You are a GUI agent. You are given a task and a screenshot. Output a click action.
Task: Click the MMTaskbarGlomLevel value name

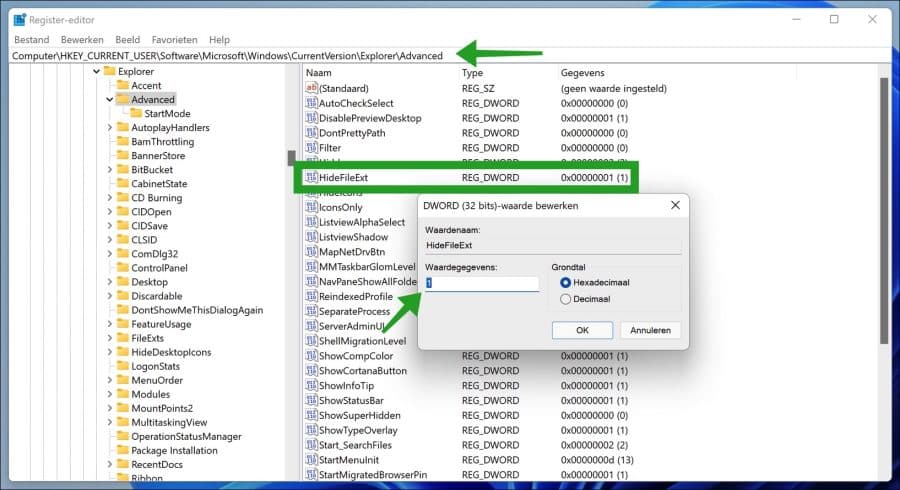(x=367, y=267)
